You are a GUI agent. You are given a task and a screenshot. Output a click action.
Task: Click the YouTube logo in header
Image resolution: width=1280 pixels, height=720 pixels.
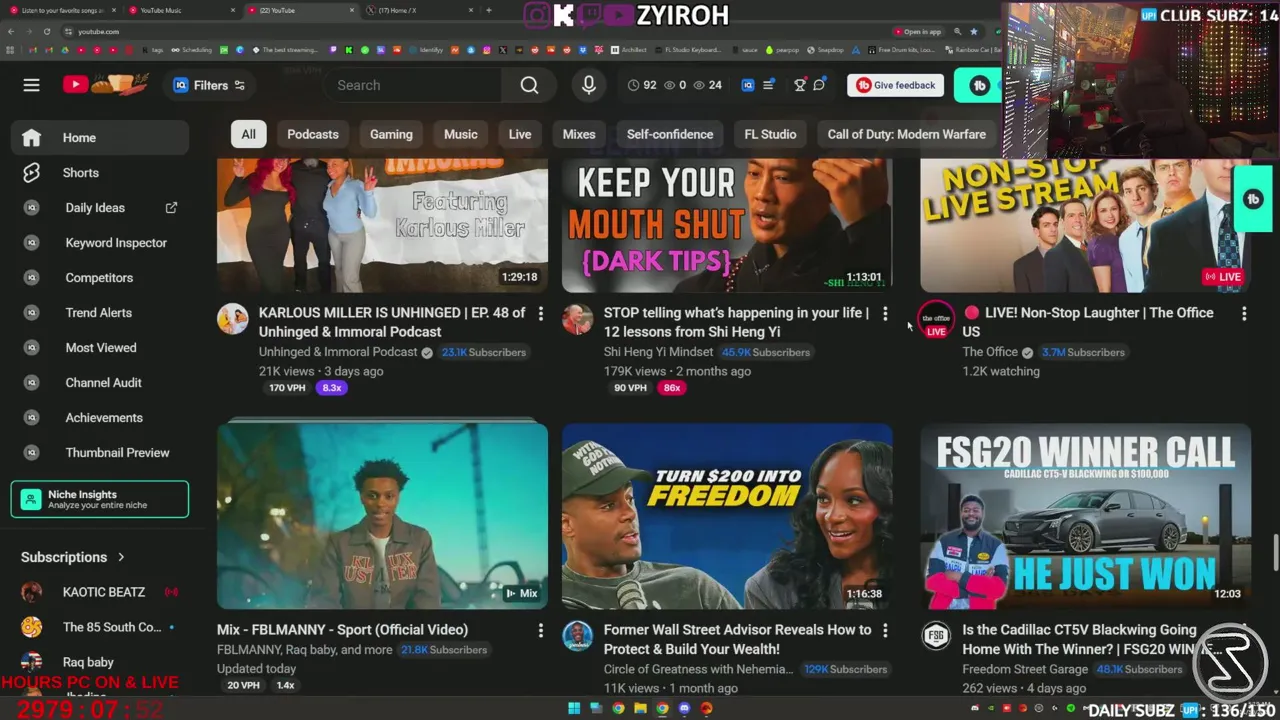[x=105, y=85]
